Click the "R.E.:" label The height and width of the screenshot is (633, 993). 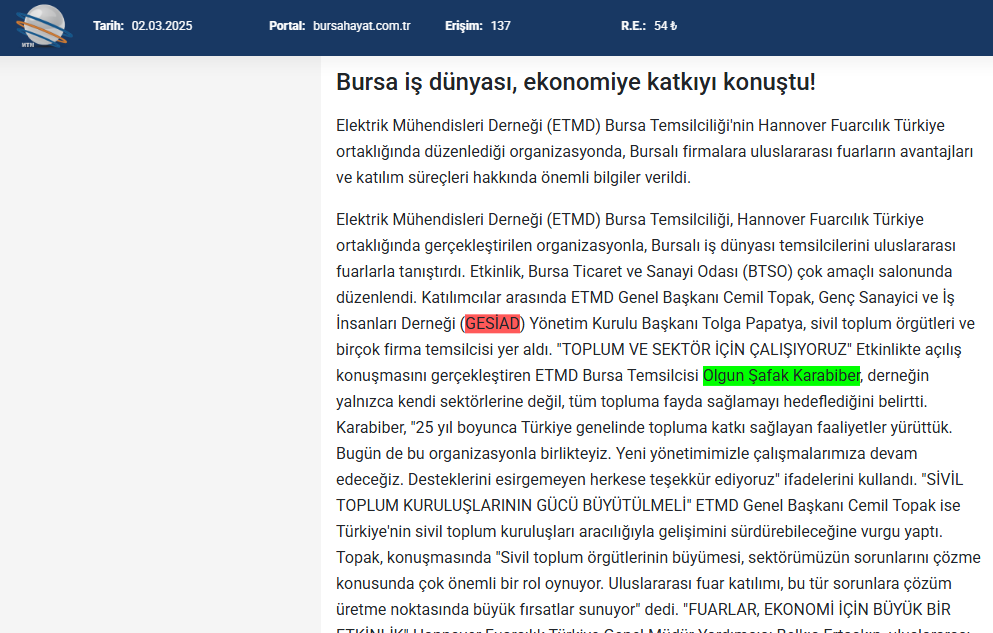633,26
